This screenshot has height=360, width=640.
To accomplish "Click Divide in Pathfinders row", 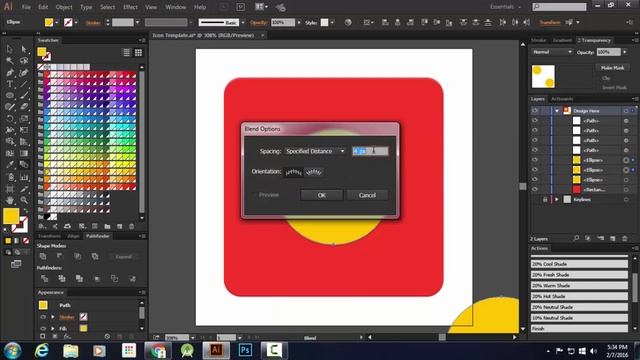I will coord(44,278).
